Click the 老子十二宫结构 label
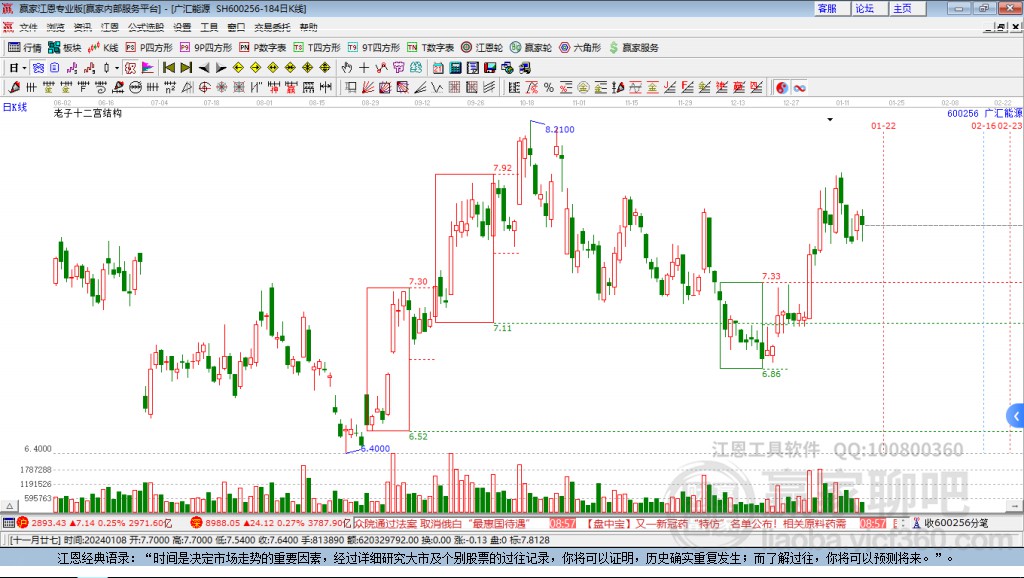The width and height of the screenshot is (1024, 578). [88, 113]
